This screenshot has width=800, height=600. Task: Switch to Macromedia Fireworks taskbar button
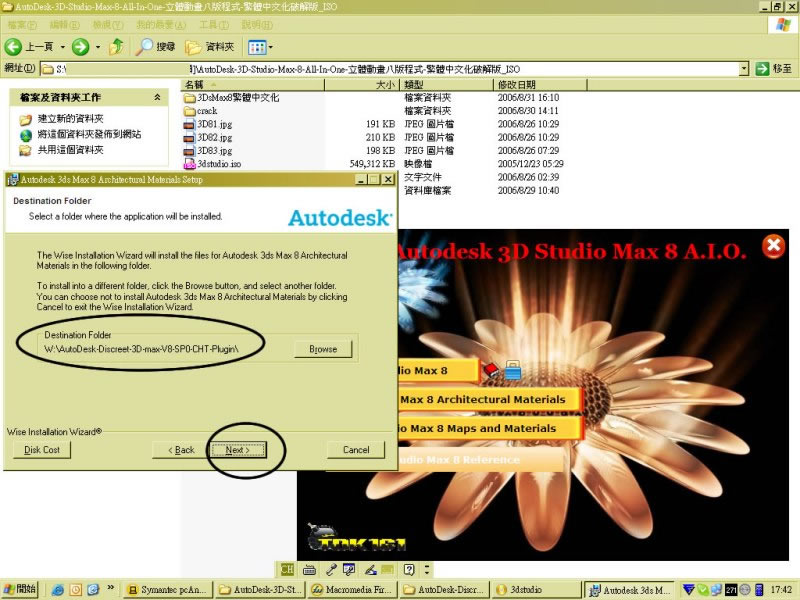click(x=353, y=590)
